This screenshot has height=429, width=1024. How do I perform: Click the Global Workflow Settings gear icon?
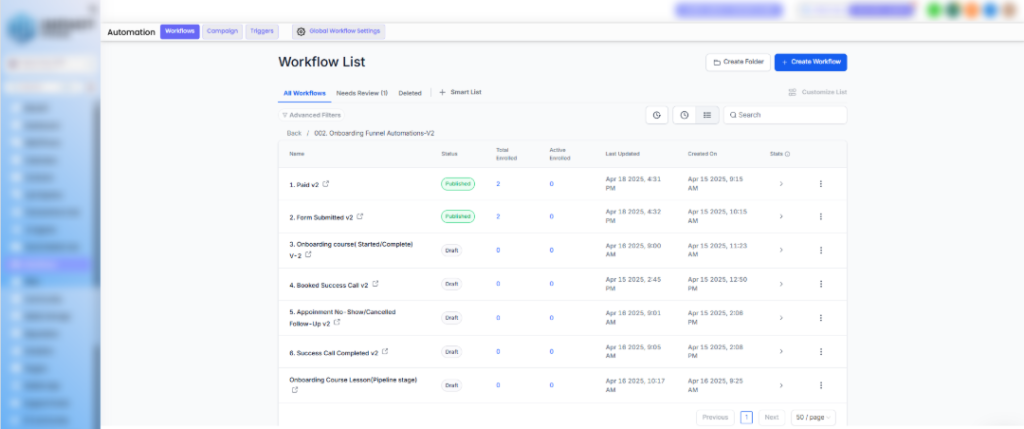pyautogui.click(x=301, y=31)
